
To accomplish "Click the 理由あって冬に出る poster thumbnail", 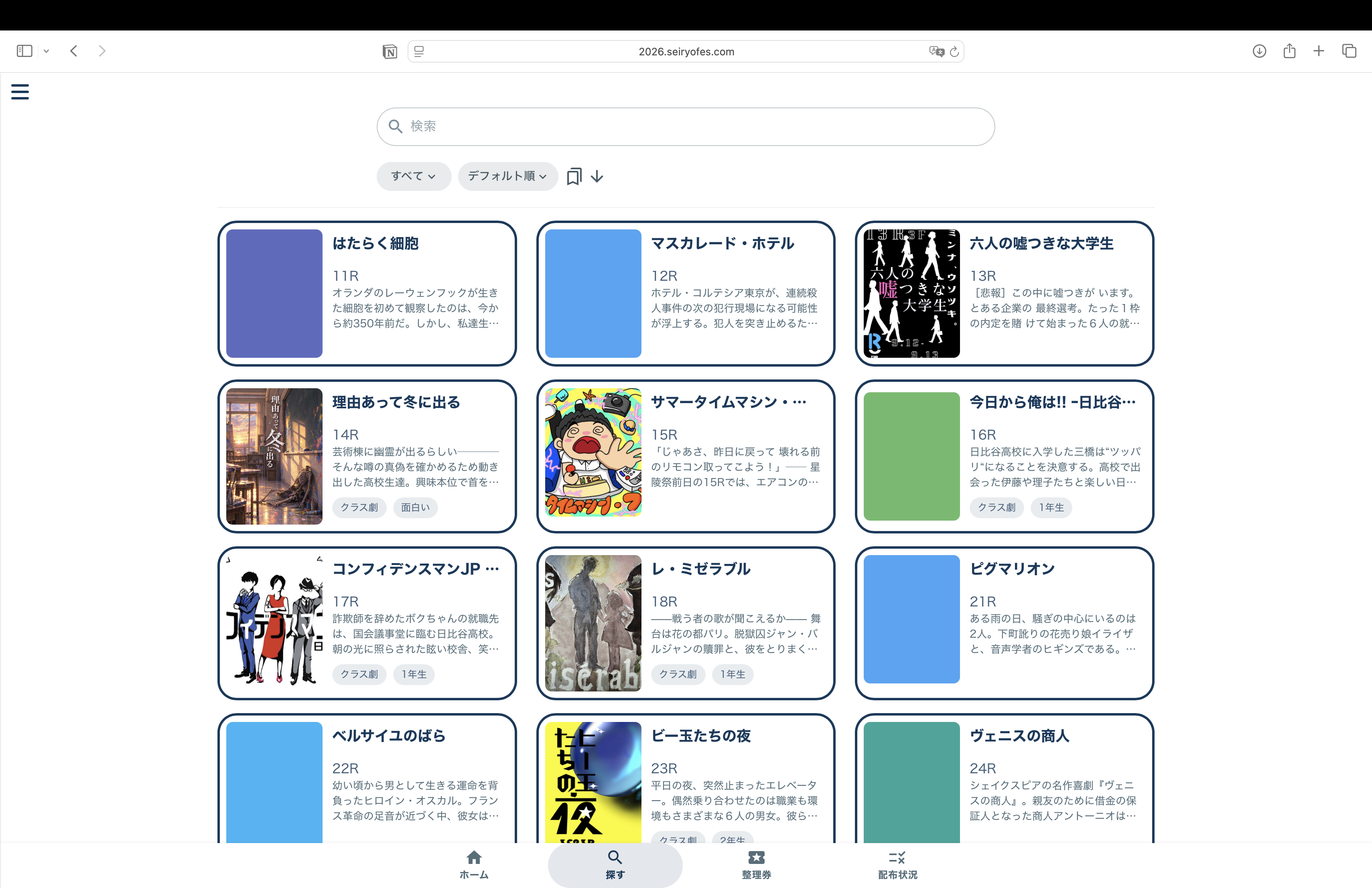I will pos(274,456).
